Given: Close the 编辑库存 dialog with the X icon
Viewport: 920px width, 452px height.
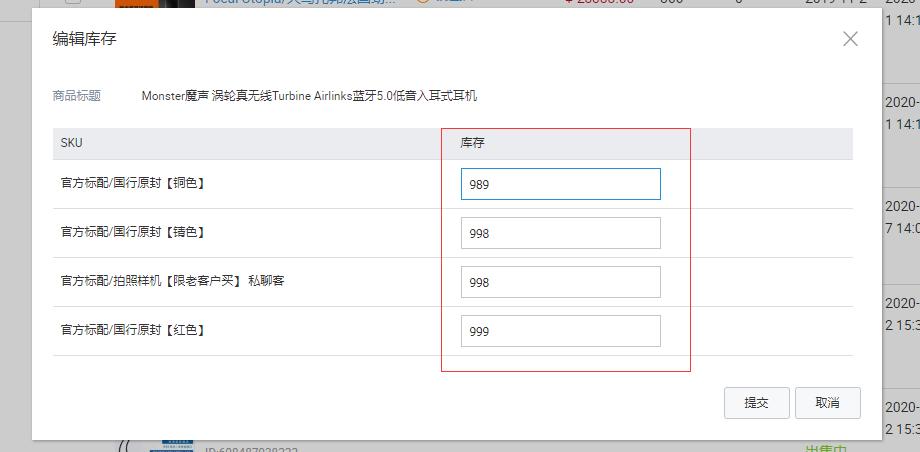Looking at the screenshot, I should point(850,39).
